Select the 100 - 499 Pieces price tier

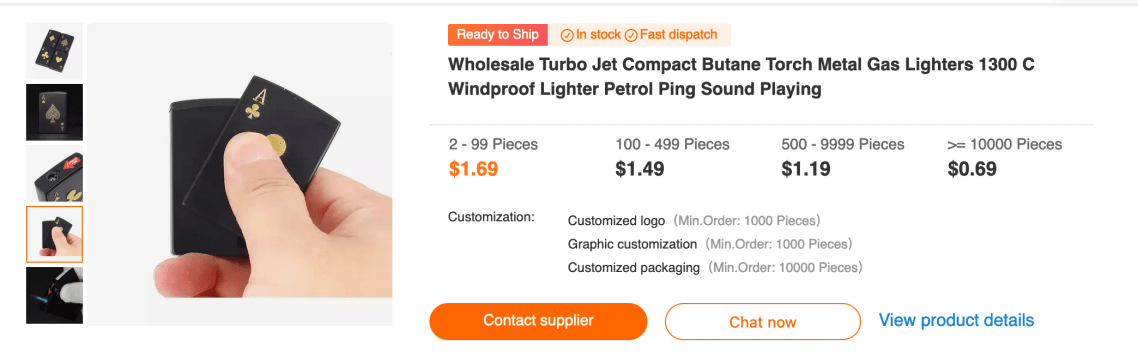[672, 158]
